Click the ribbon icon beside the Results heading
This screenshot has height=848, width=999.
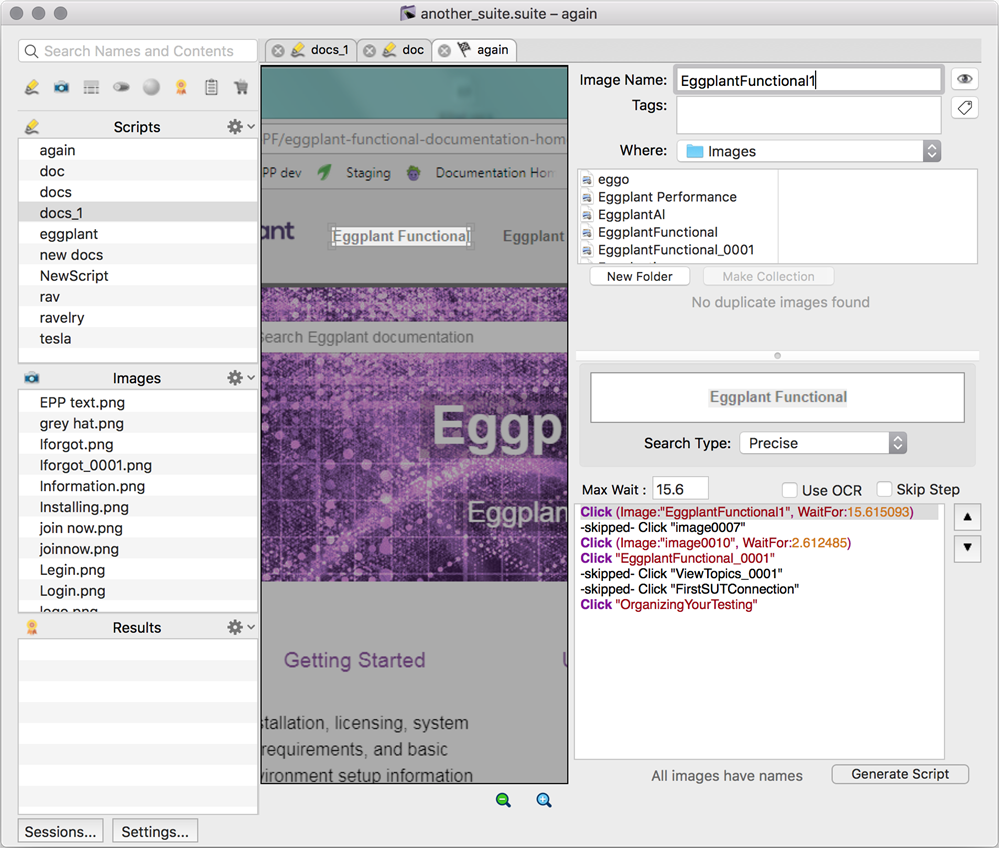pyautogui.click(x=32, y=628)
